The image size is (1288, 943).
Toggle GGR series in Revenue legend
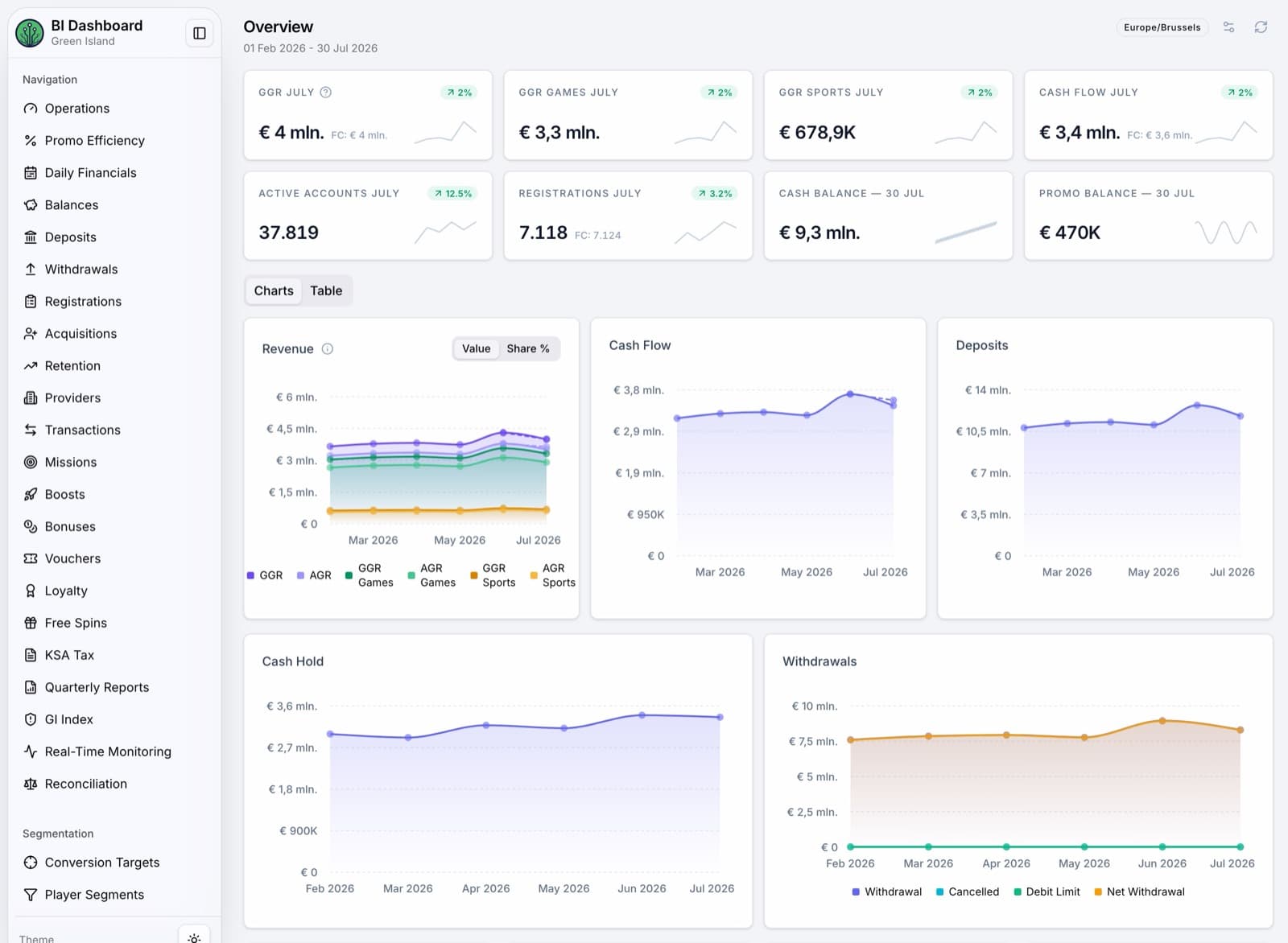tap(265, 575)
